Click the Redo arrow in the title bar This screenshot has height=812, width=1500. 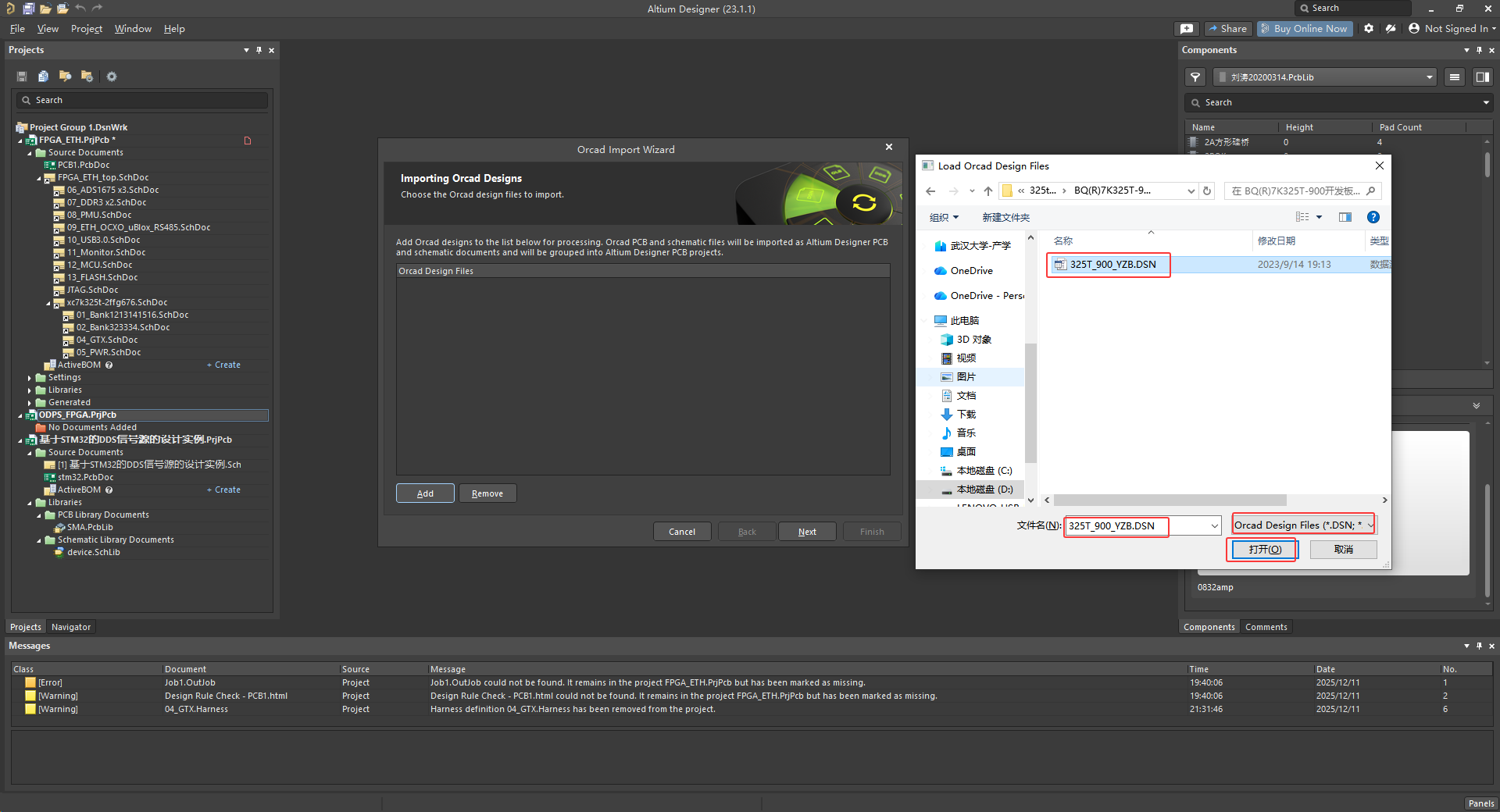tap(98, 9)
